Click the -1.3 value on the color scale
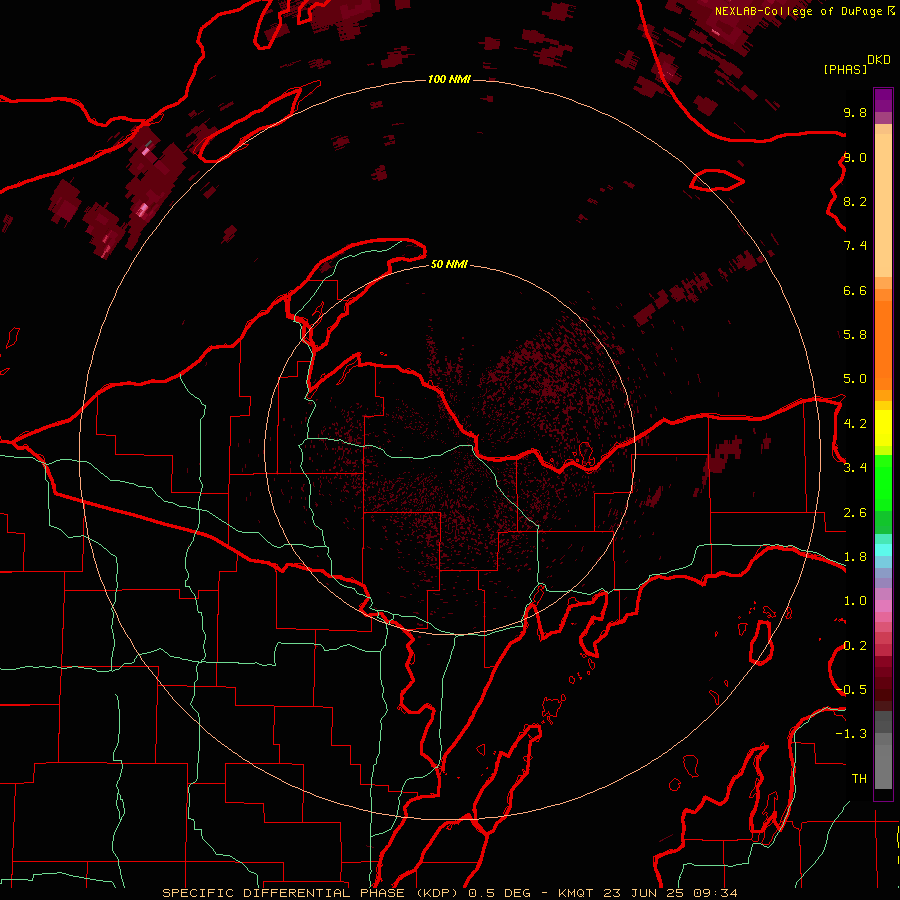This screenshot has height=900, width=900. coord(852,734)
